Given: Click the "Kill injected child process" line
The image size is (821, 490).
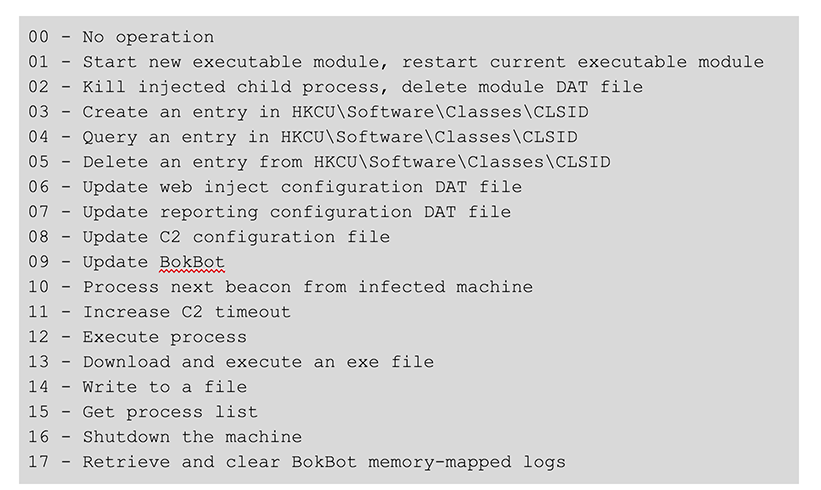Looking at the screenshot, I should [x=335, y=87].
